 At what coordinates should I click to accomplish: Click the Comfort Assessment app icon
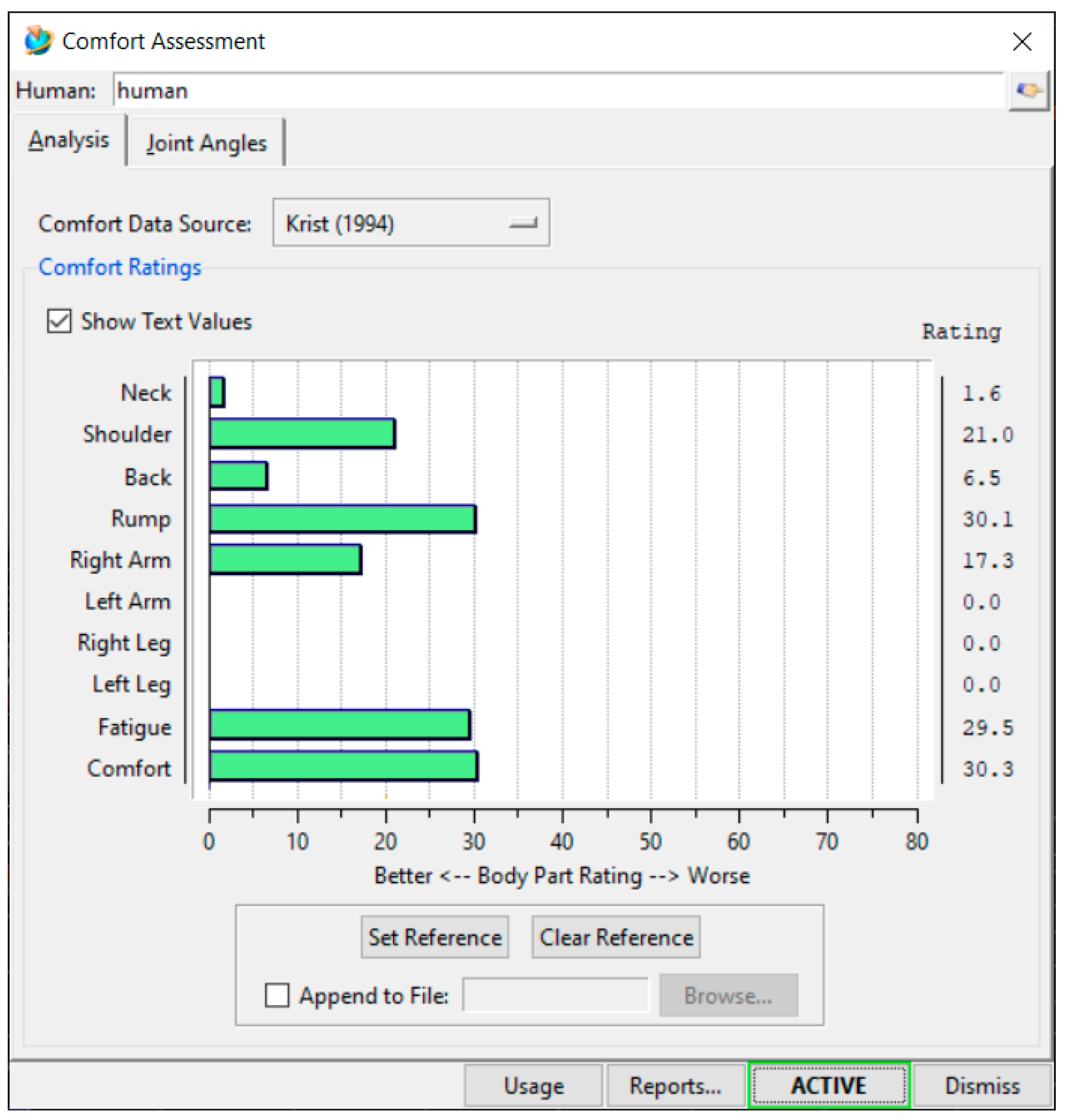pyautogui.click(x=38, y=41)
